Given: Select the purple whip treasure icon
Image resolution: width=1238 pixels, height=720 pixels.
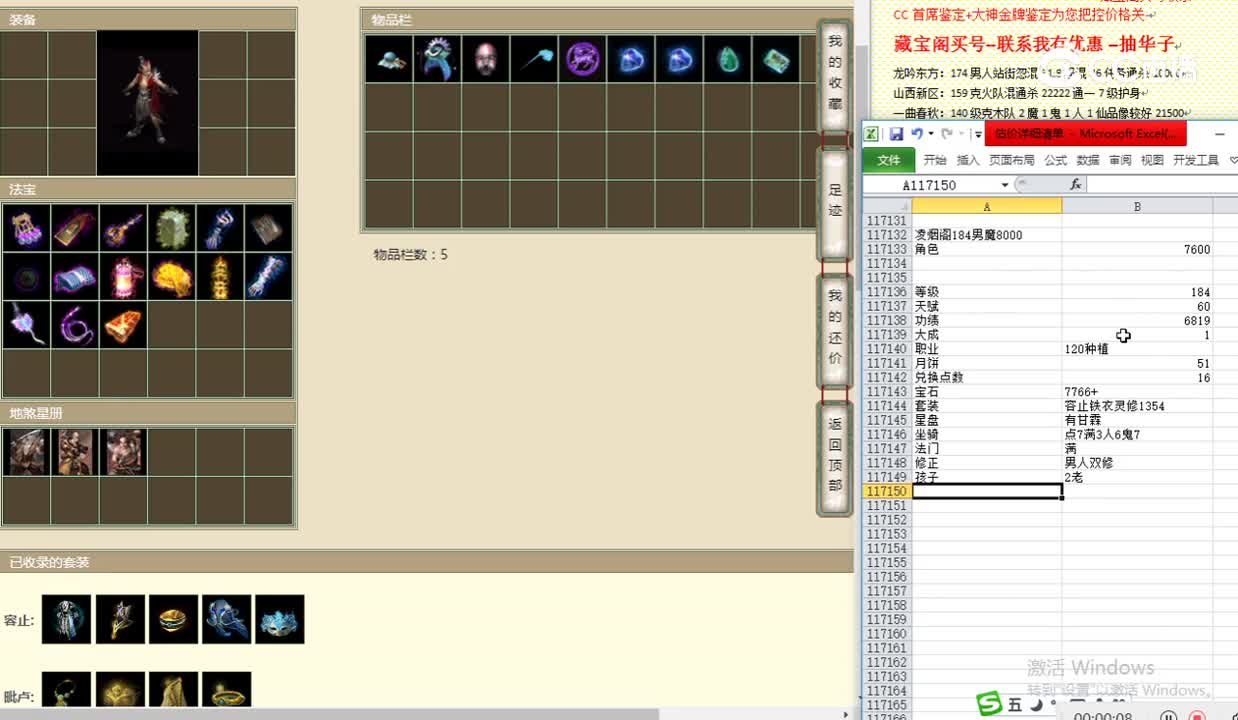Looking at the screenshot, I should tap(75, 325).
